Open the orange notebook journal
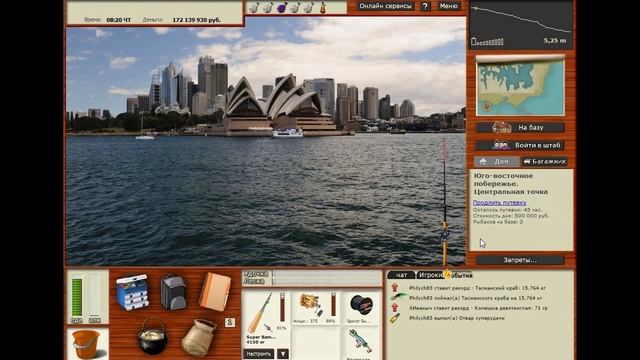640x360 pixels. (215, 291)
